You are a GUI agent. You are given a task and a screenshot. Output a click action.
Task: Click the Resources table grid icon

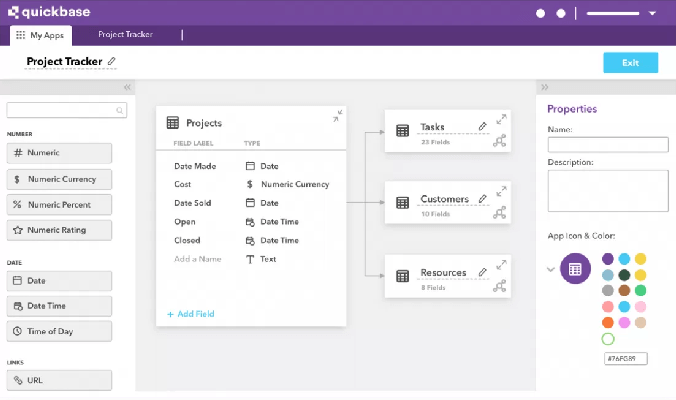coord(403,276)
